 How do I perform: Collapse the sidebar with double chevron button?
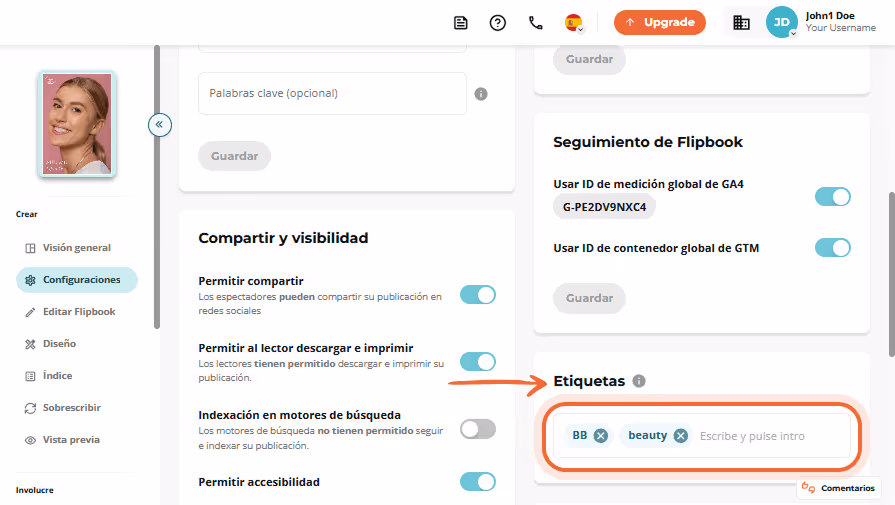[160, 124]
